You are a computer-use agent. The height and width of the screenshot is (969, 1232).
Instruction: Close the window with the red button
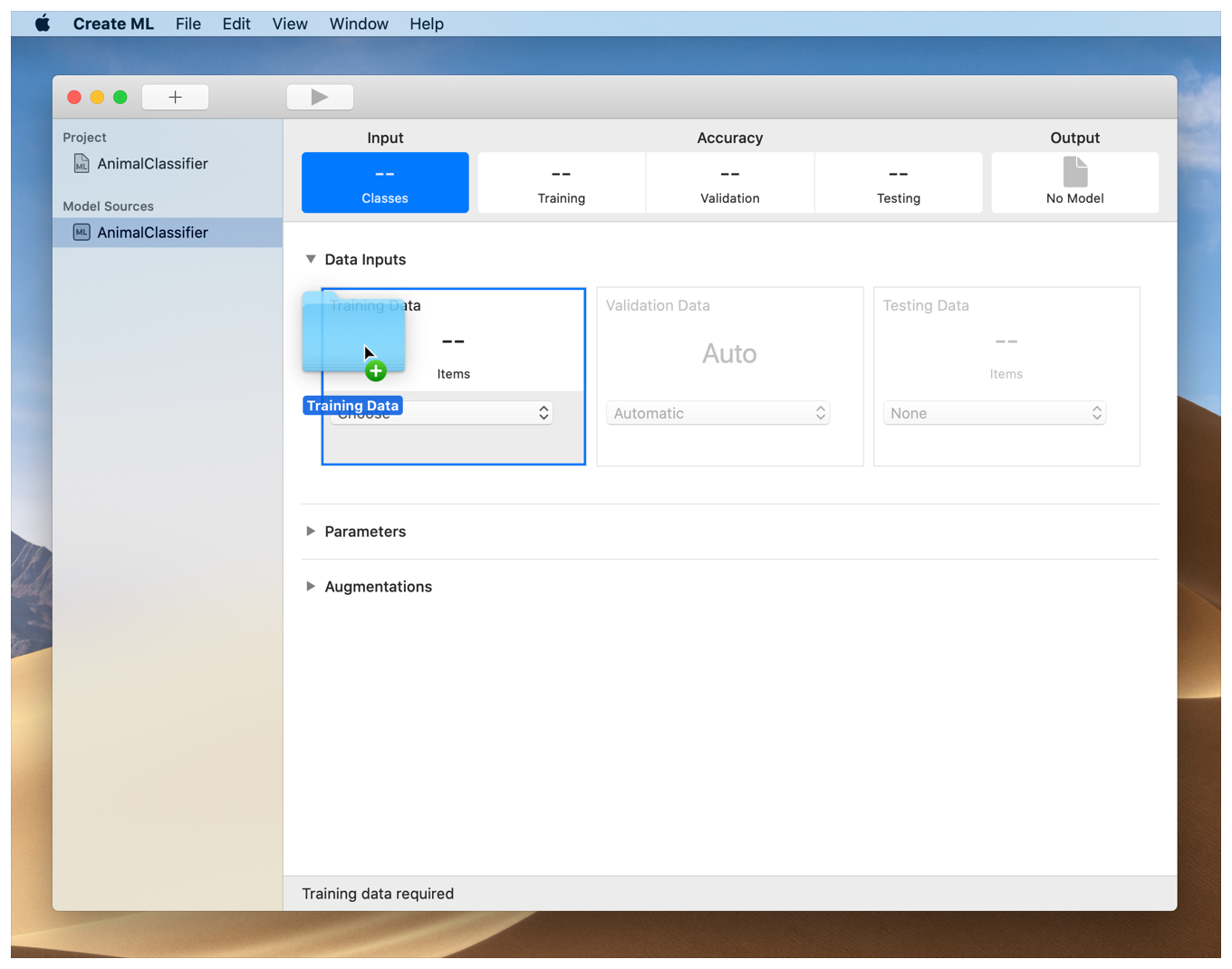coord(74,97)
